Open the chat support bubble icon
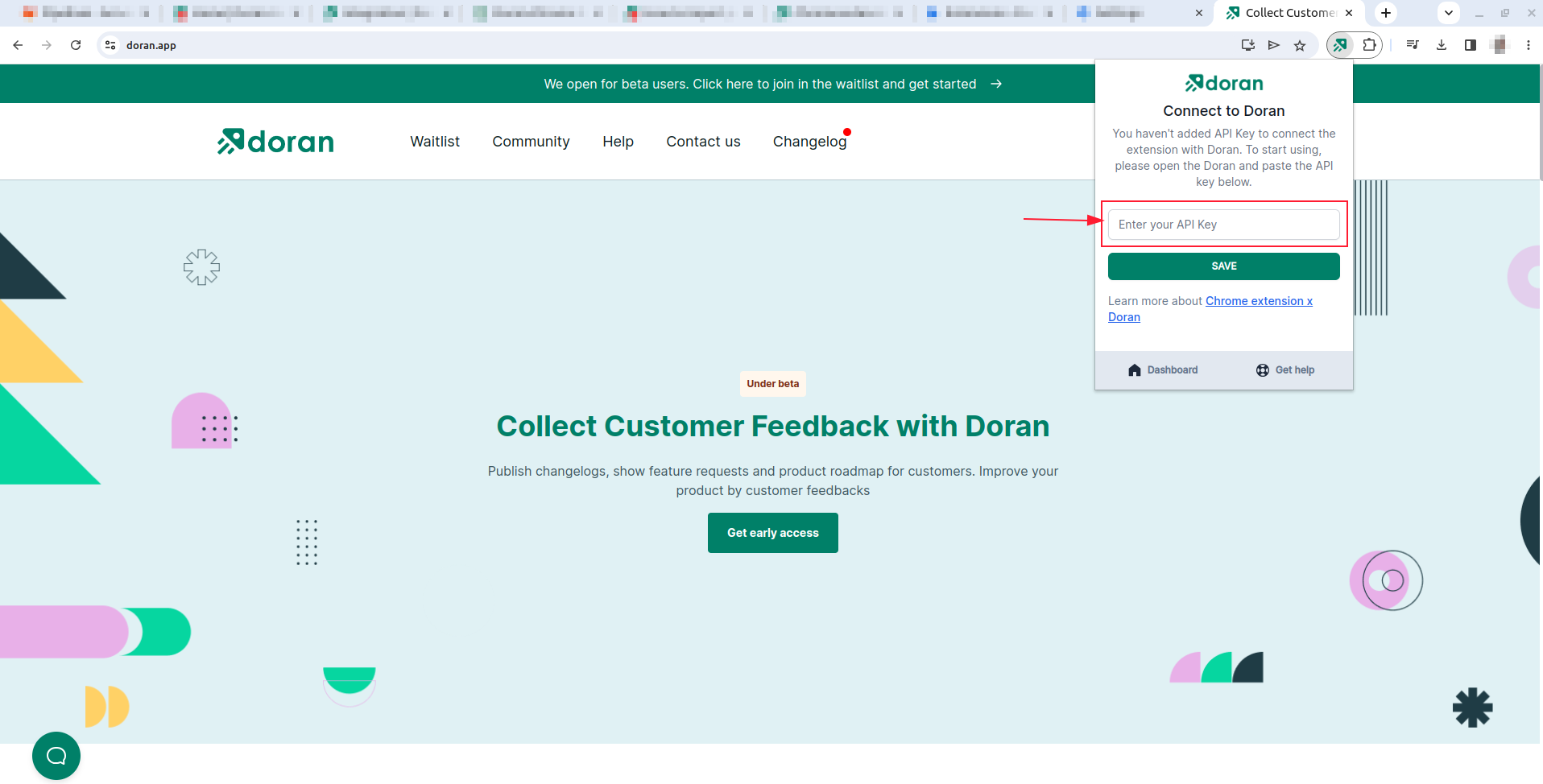The width and height of the screenshot is (1543, 784). click(x=56, y=756)
